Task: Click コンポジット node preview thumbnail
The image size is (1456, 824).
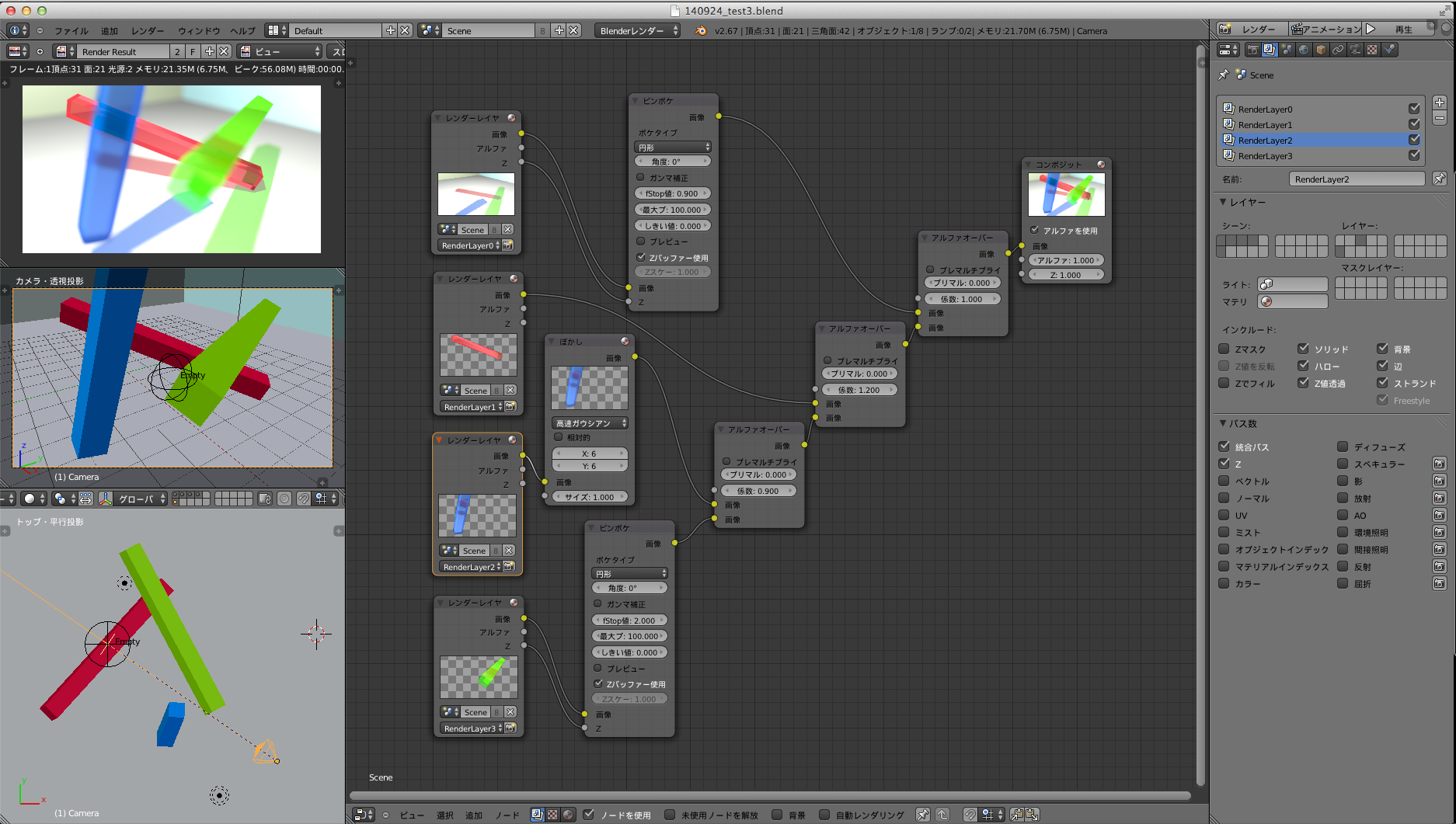Action: pyautogui.click(x=1066, y=194)
